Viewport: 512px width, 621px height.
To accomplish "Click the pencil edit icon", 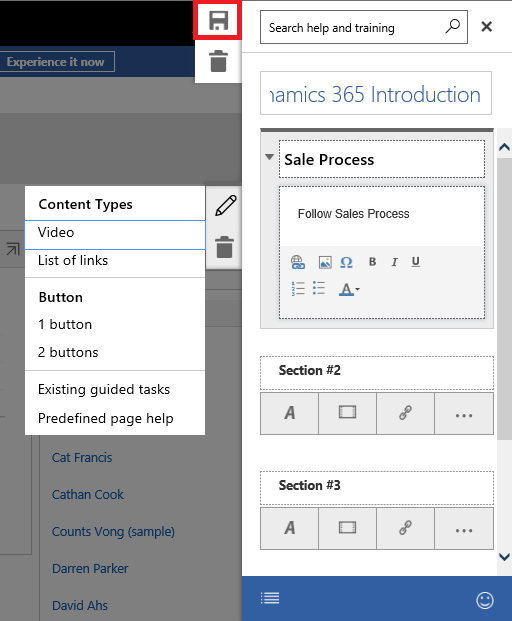I will [225, 206].
